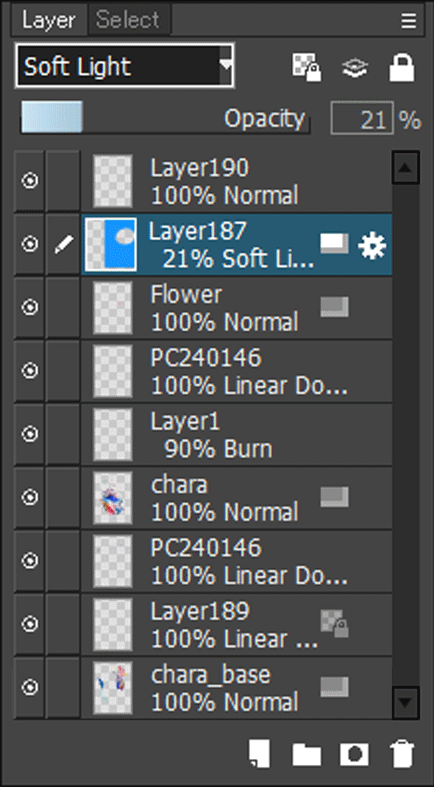Click the Opacity slider bar
This screenshot has width=434, height=787.
pyautogui.click(x=165, y=117)
